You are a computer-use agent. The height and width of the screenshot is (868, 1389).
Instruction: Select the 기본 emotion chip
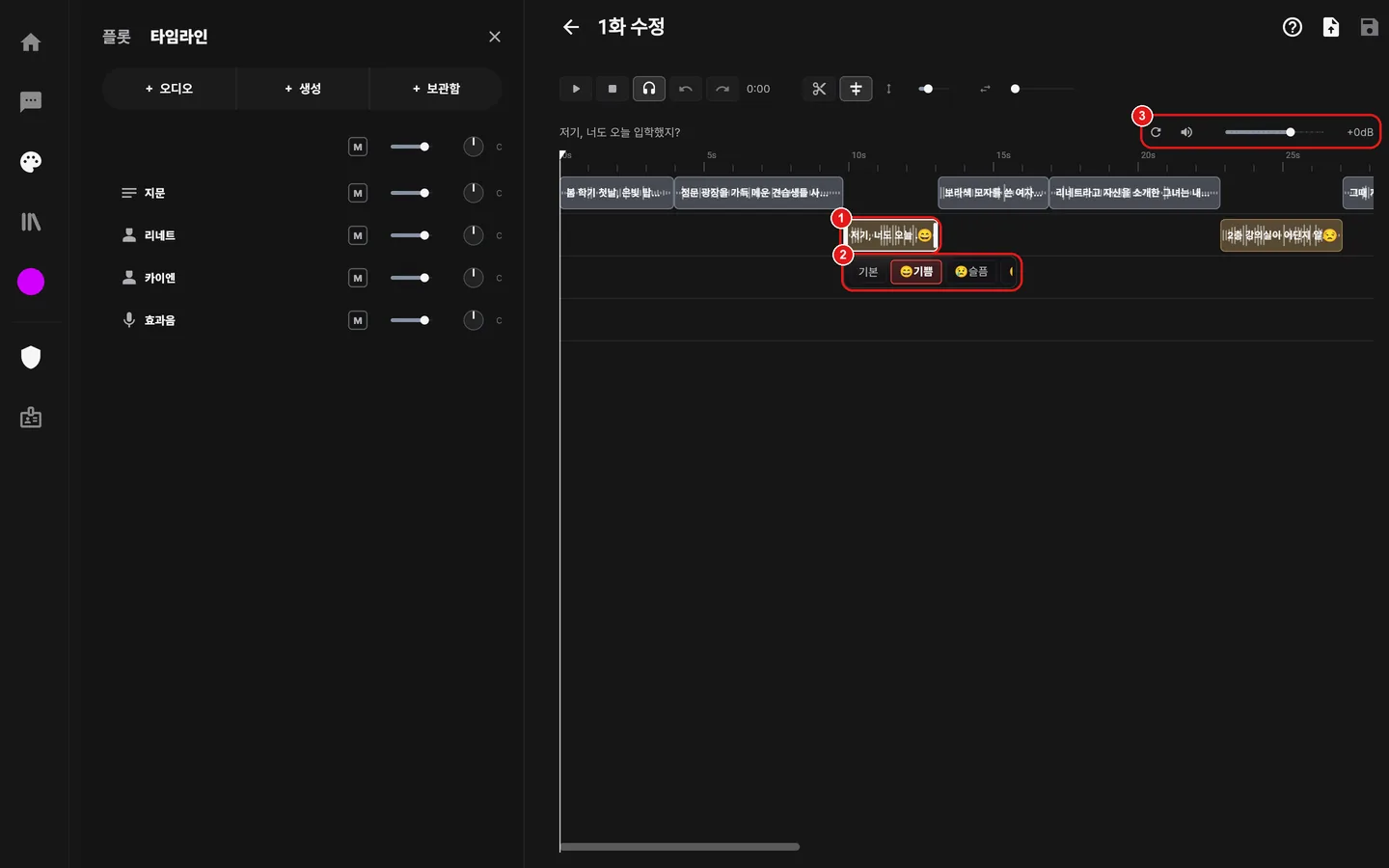pyautogui.click(x=868, y=272)
